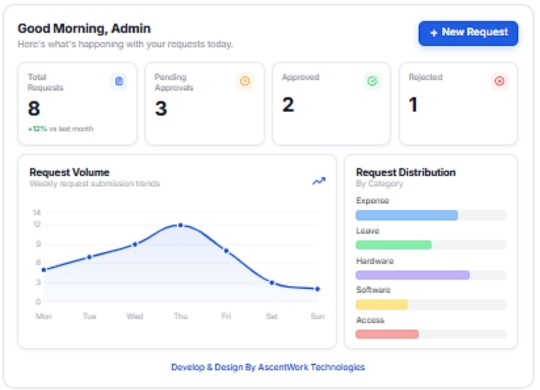The image size is (540, 390).
Task: Click the Pending Approvals count 3
Action: coord(161,109)
